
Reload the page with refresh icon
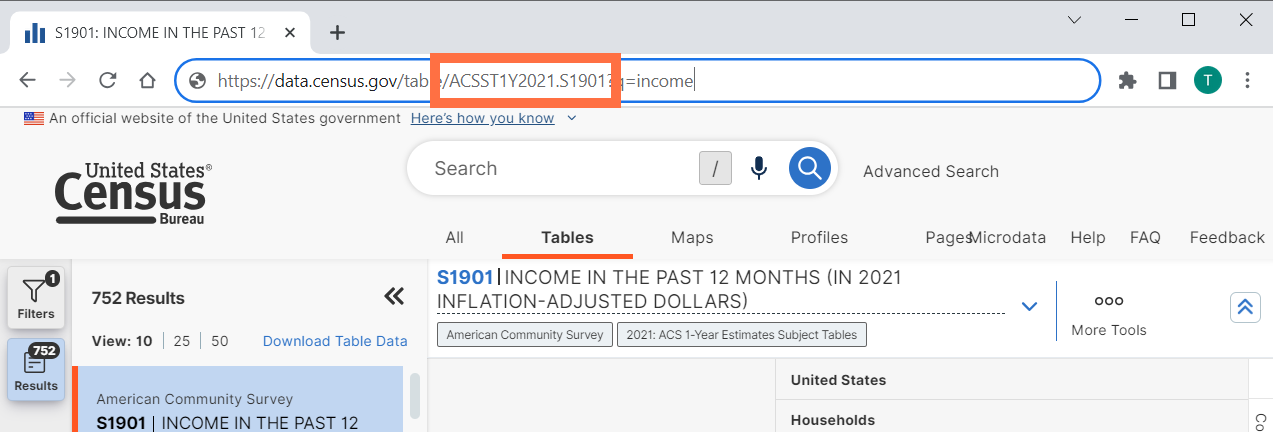pos(107,81)
